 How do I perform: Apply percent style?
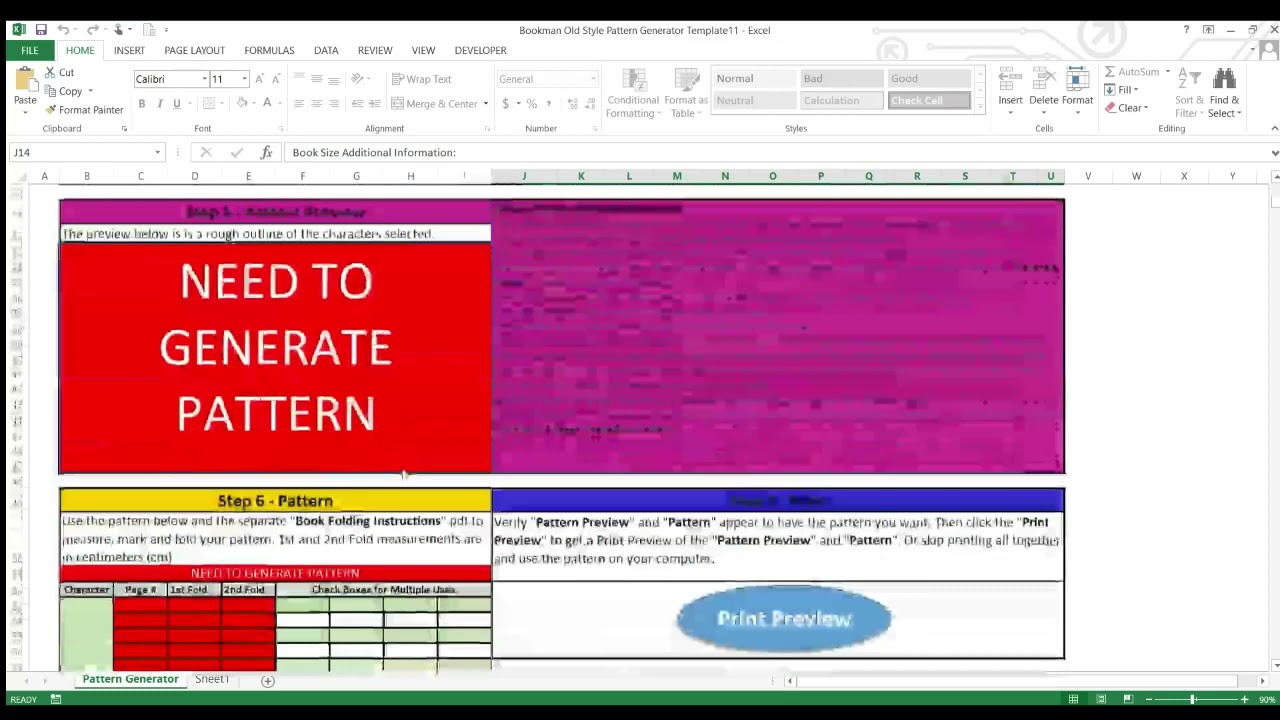click(x=532, y=104)
